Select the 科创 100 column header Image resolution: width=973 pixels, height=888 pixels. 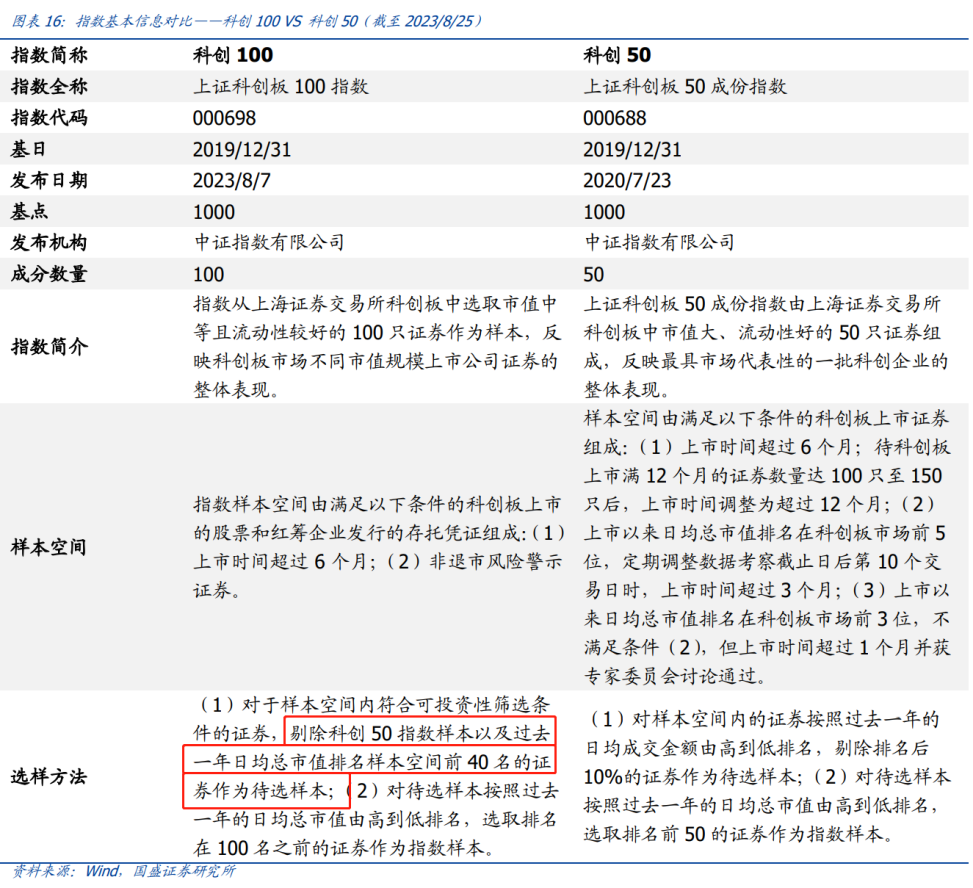click(233, 55)
